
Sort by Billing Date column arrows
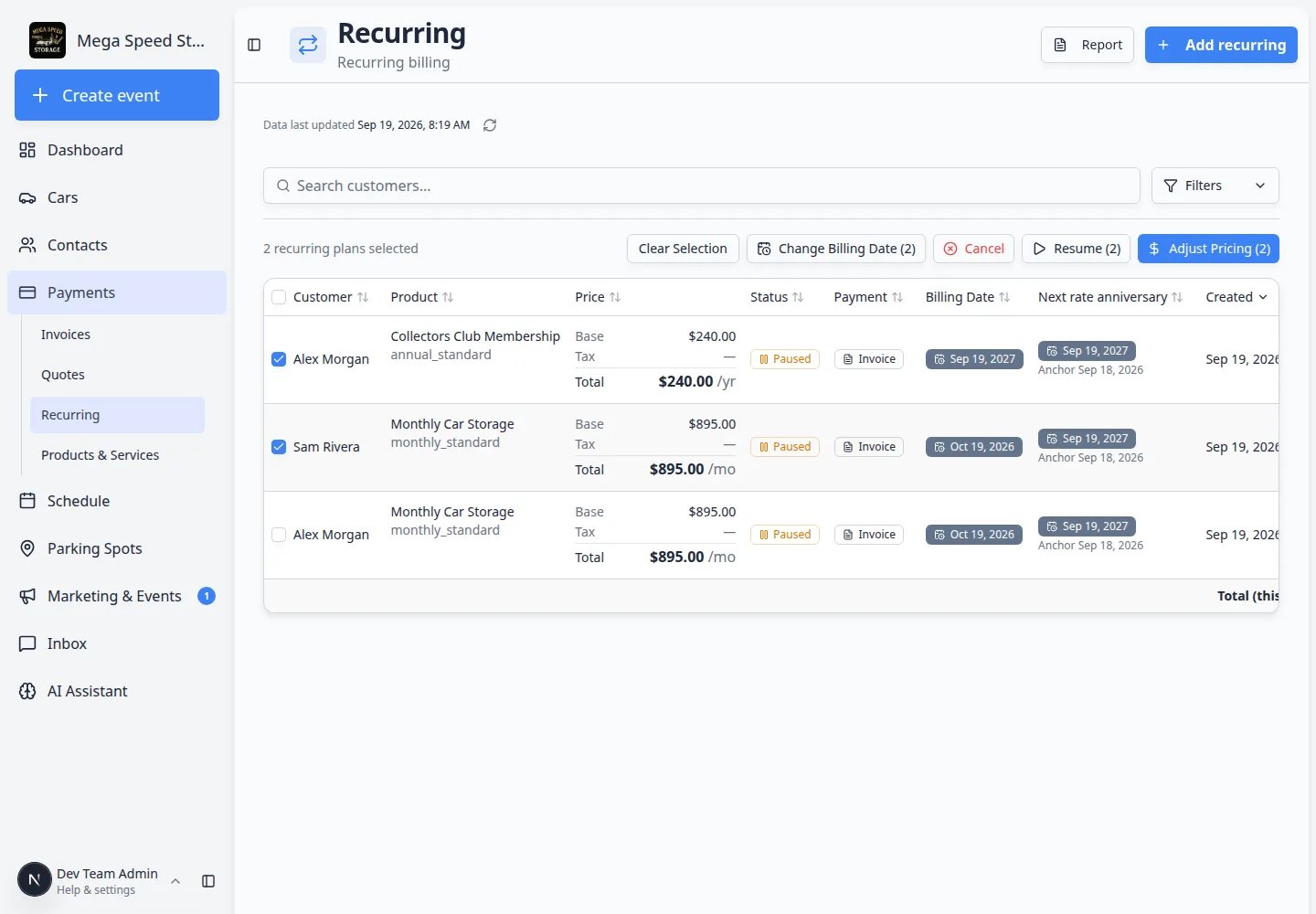coord(1004,297)
